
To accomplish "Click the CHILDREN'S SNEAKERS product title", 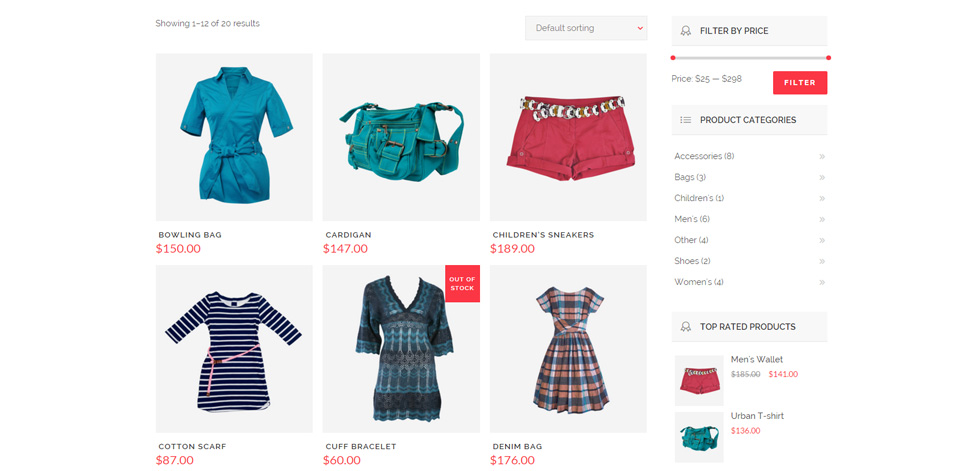I will pyautogui.click(x=543, y=235).
